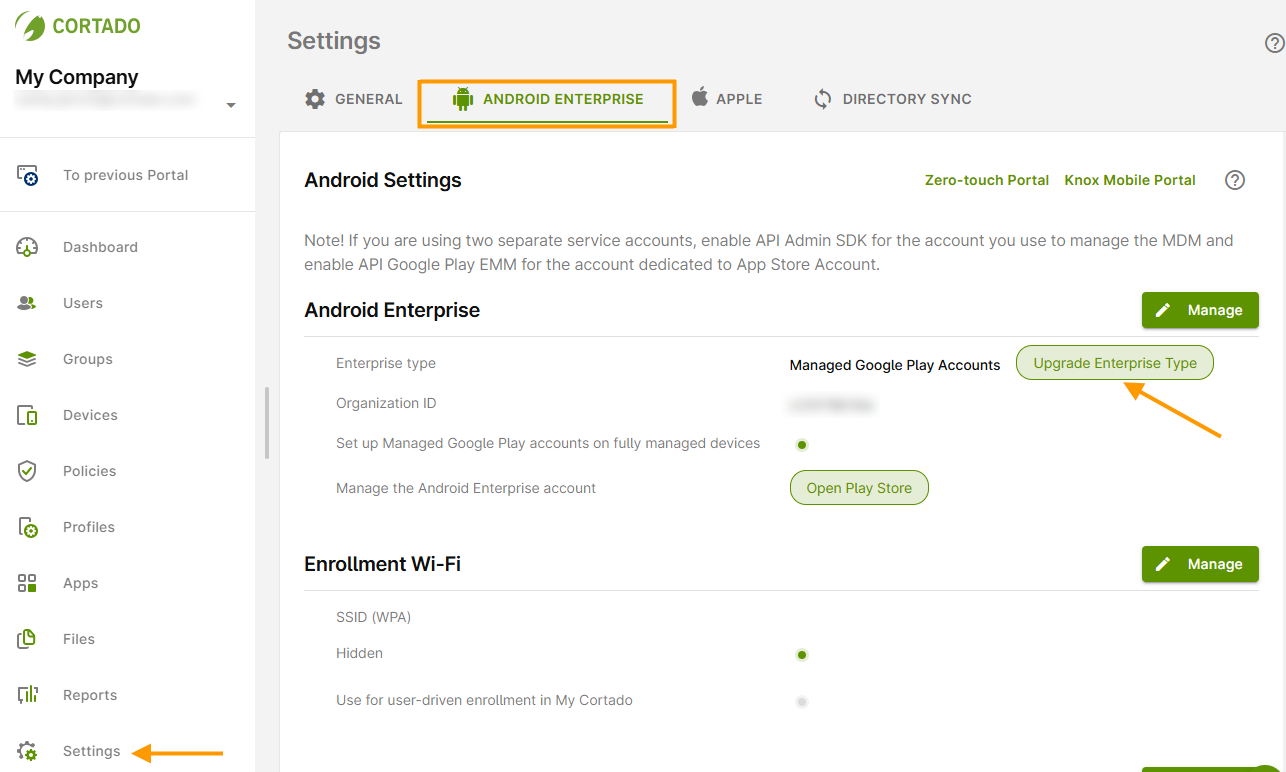Click the Files documents icon

[28, 639]
